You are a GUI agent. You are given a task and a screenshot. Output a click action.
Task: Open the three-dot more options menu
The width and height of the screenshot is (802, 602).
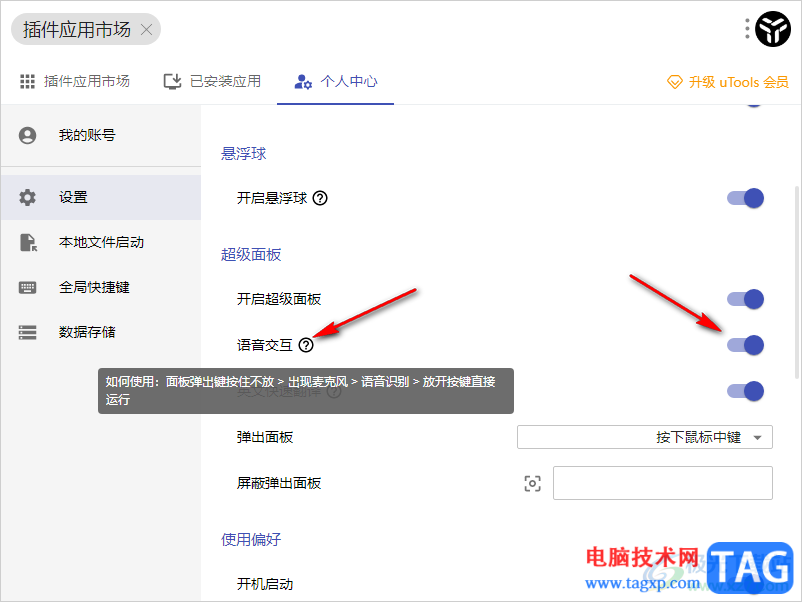[747, 29]
